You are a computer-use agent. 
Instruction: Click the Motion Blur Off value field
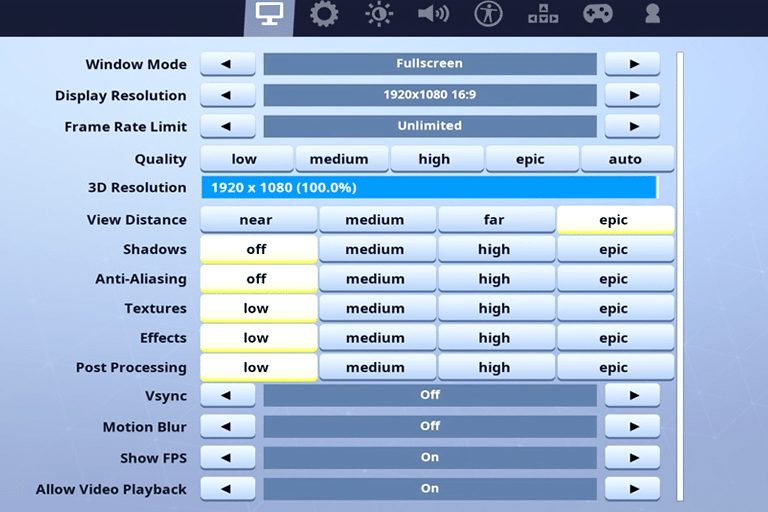pyautogui.click(x=430, y=427)
